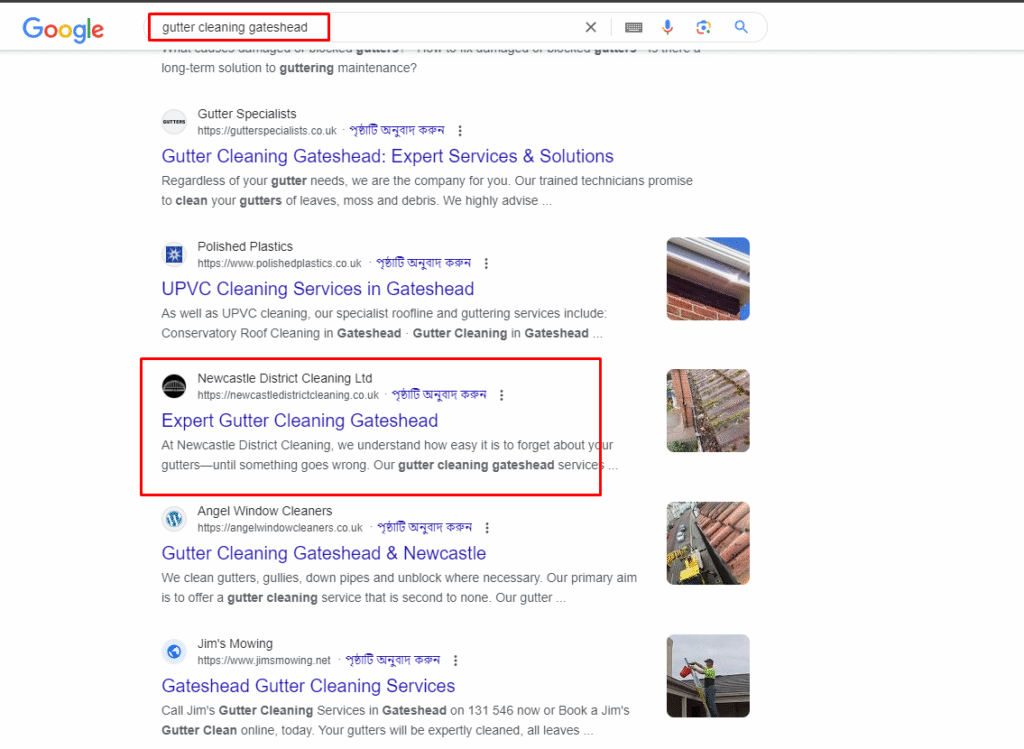Open Gutter Cleaning Gateshead & Newcastle result

324,553
